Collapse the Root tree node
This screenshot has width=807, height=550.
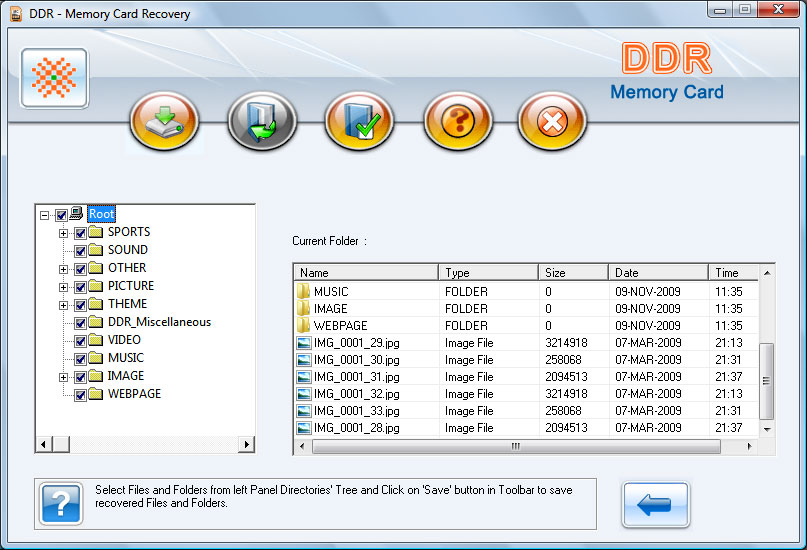(45, 215)
